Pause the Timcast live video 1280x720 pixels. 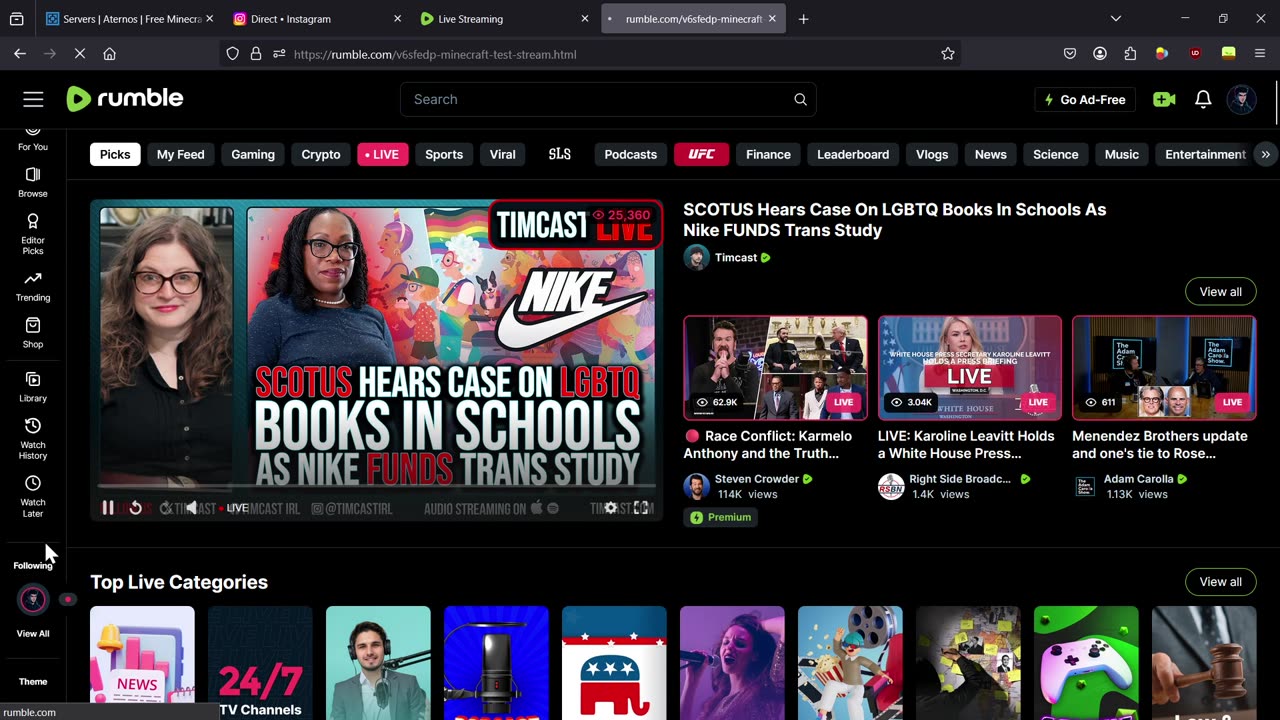pyautogui.click(x=108, y=508)
